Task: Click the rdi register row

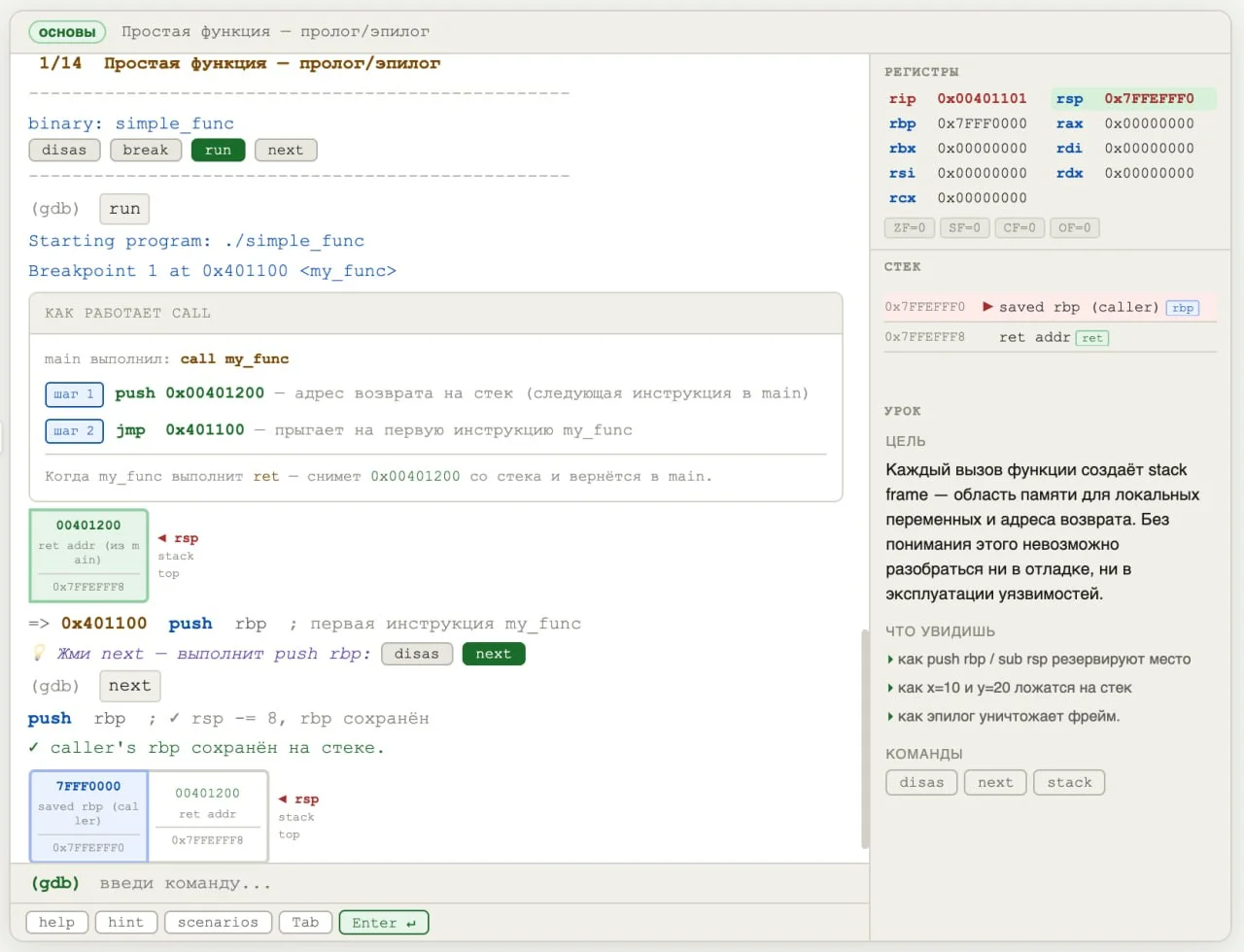Action: [1133, 148]
